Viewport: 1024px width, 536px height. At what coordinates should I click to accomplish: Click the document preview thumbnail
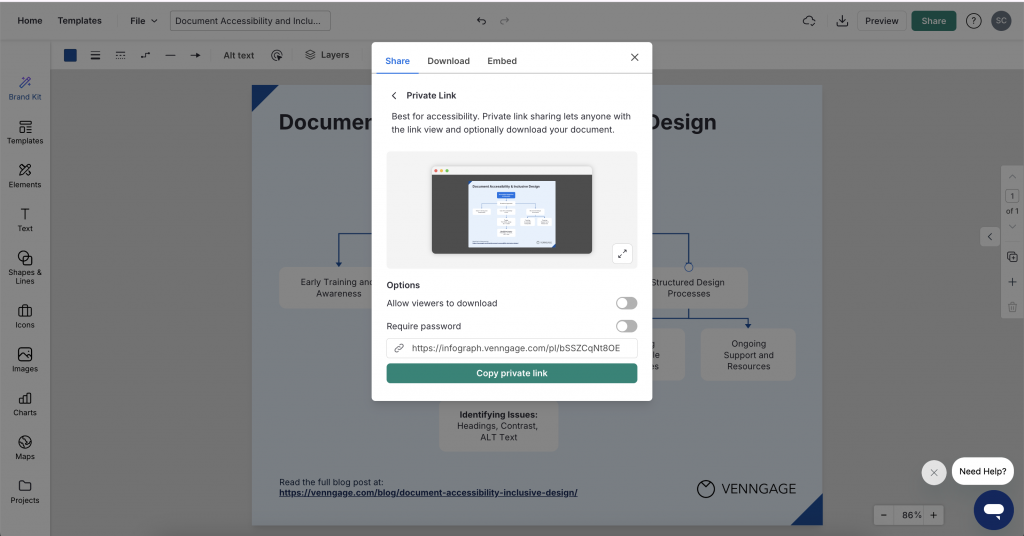point(511,210)
